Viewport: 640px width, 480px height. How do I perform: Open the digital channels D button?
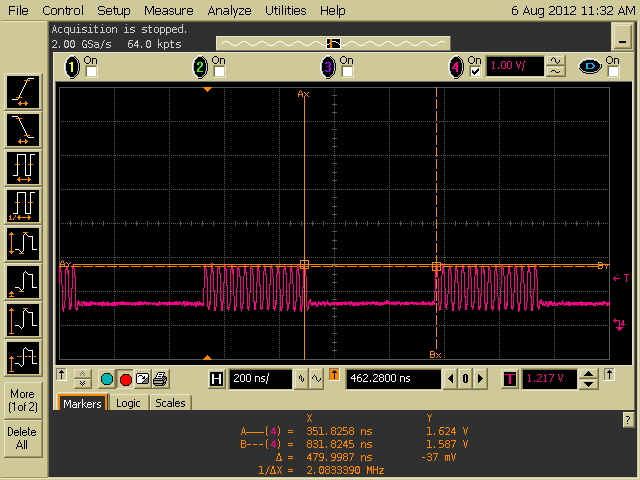pyautogui.click(x=590, y=66)
